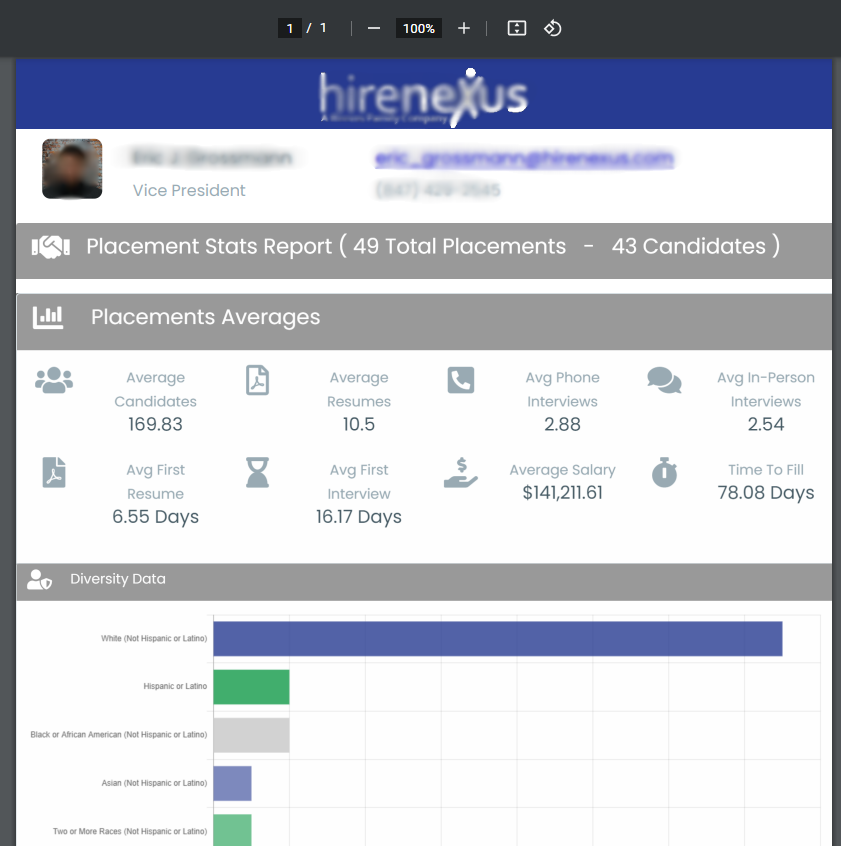Click the Avg First Interview hourglass icon

point(257,473)
